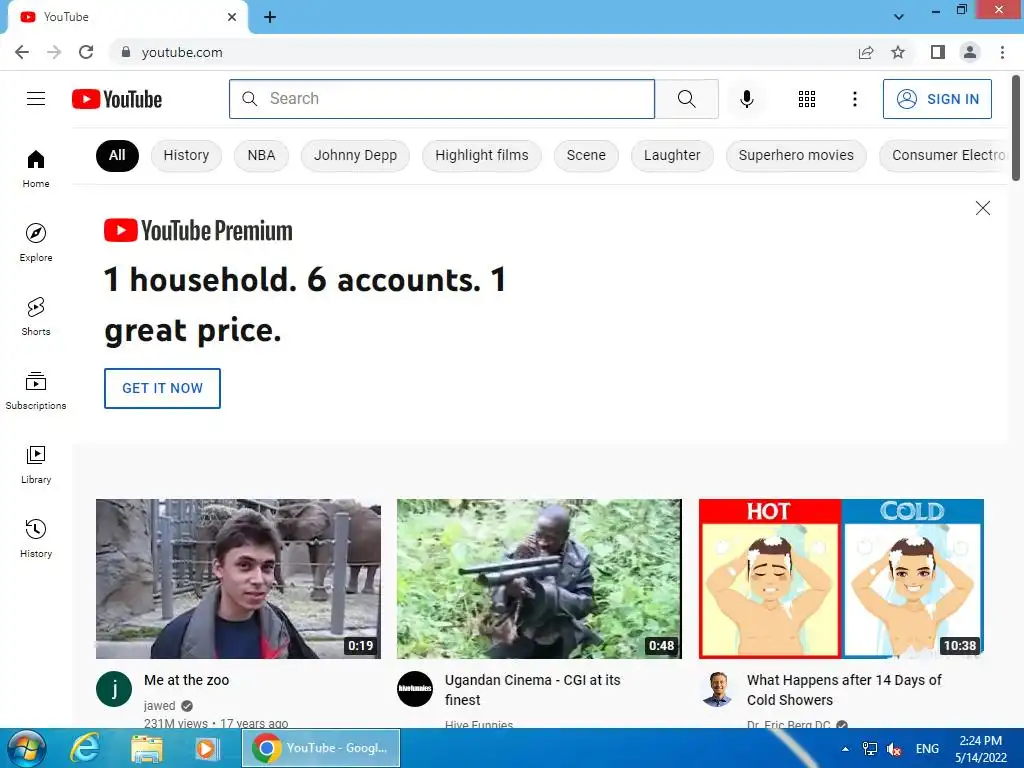Click the network tray icon
Screen dimensions: 1024x768
pos(869,749)
